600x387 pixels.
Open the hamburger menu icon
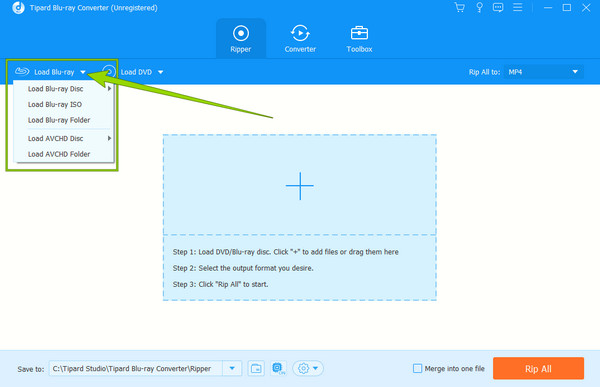click(x=517, y=7)
